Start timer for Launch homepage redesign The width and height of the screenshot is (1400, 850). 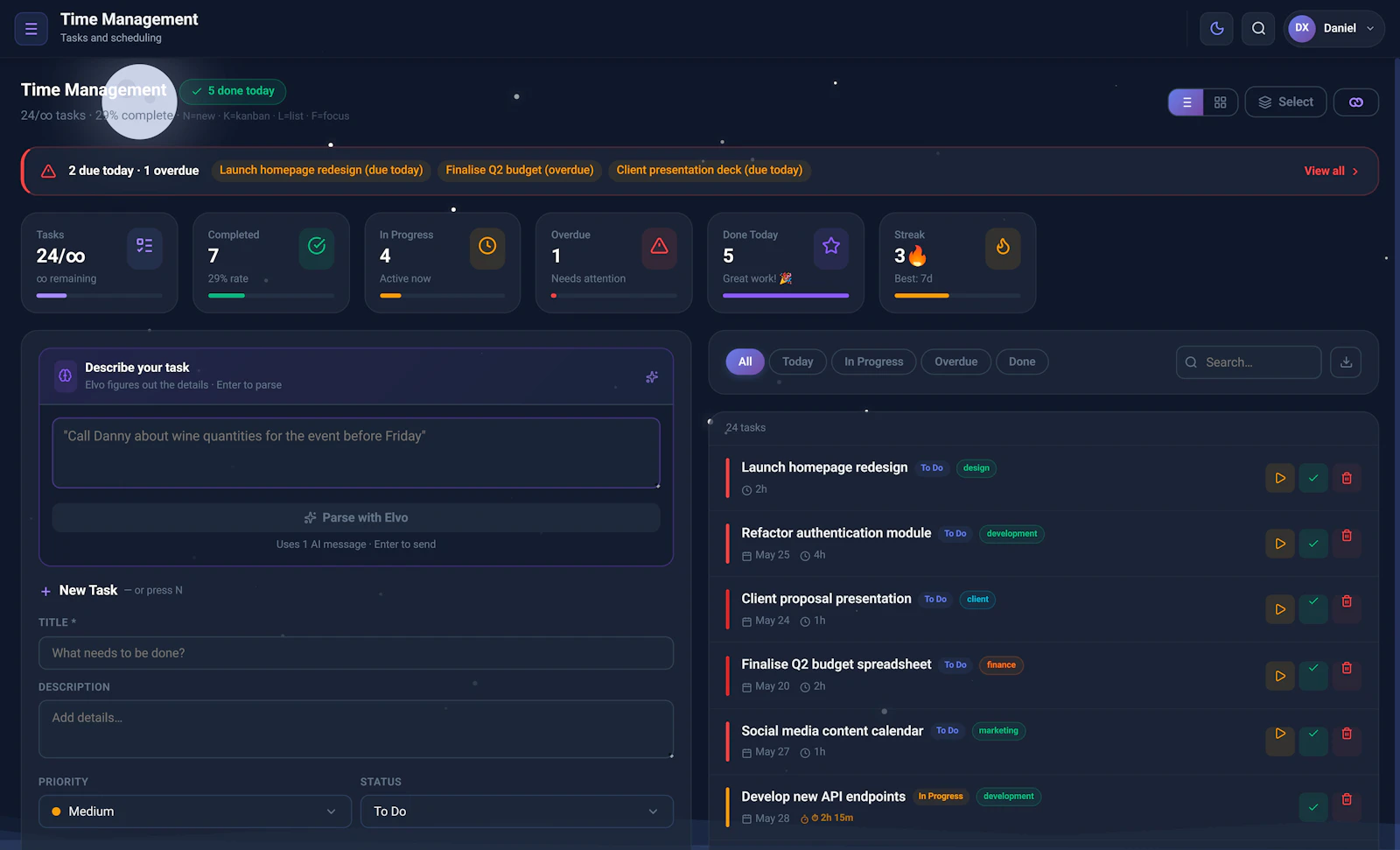click(1280, 478)
